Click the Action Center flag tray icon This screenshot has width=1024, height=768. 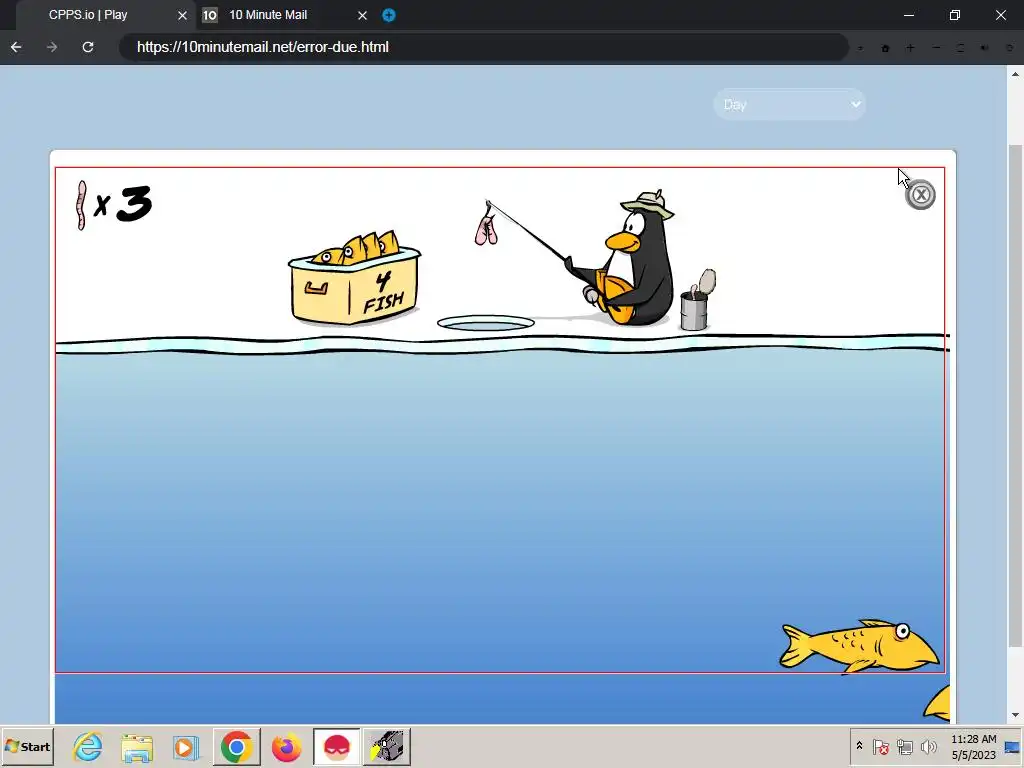[x=880, y=746]
